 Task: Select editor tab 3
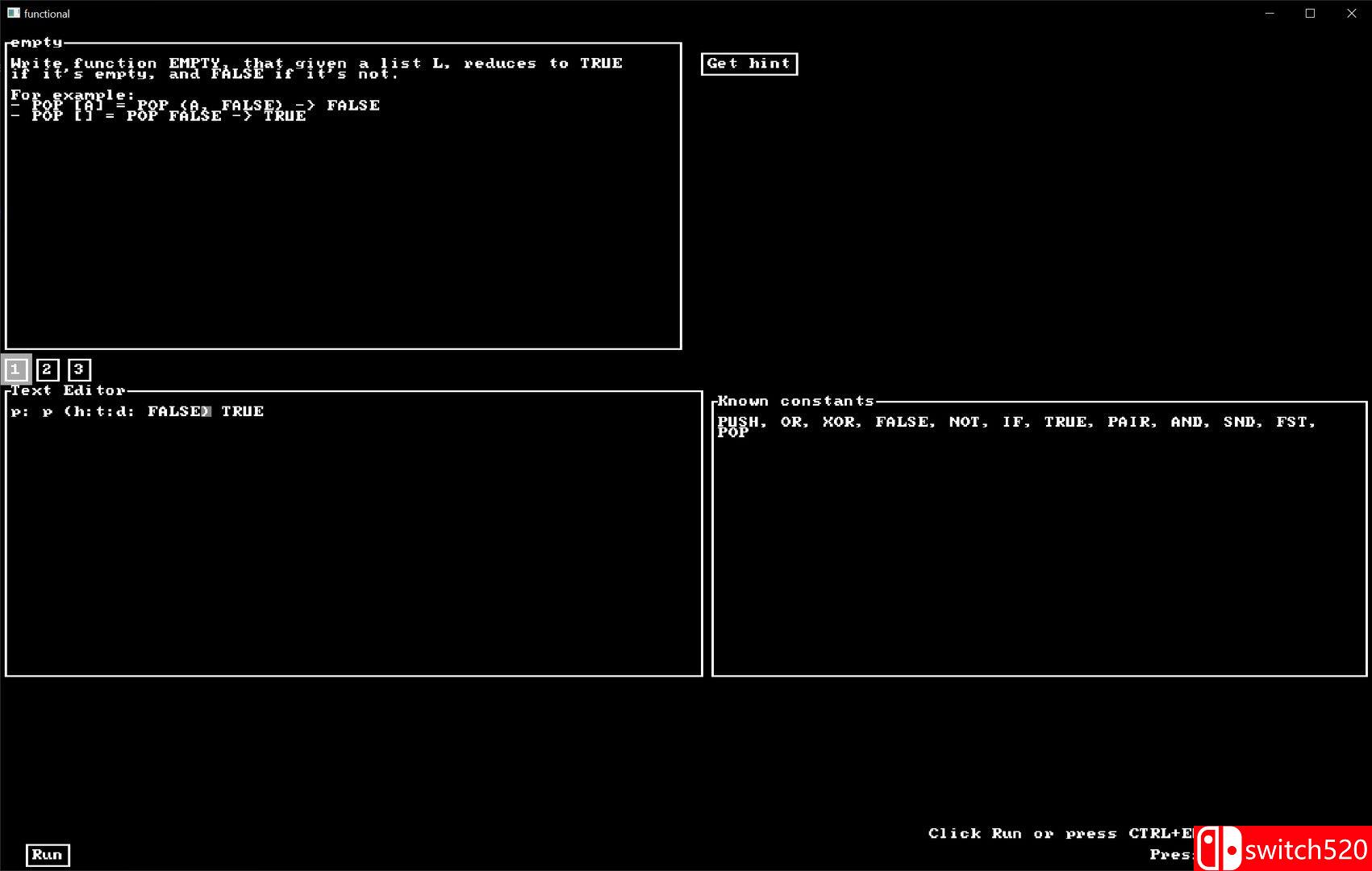pos(79,369)
